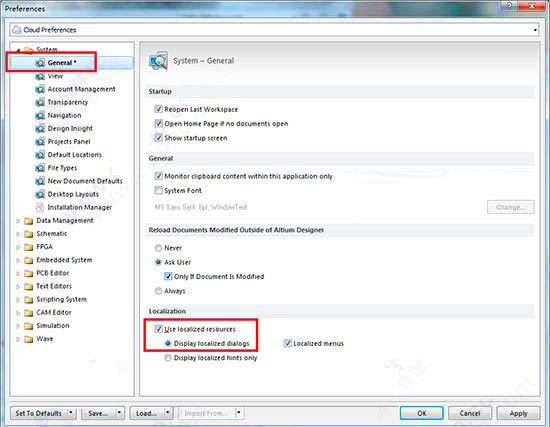Open the Set To Defaults dropdown arrow
The width and height of the screenshot is (550, 427).
71,413
